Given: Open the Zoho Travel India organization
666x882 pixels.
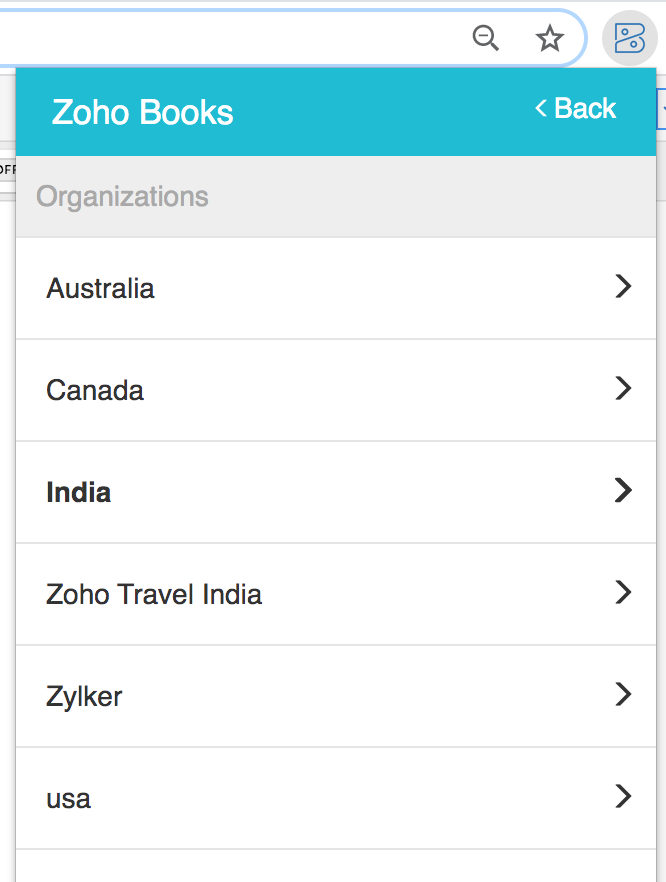Looking at the screenshot, I should (154, 594).
